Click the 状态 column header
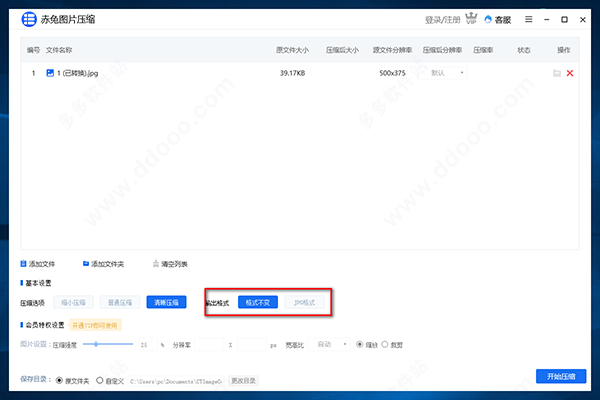This screenshot has width=600, height=400. [524, 50]
